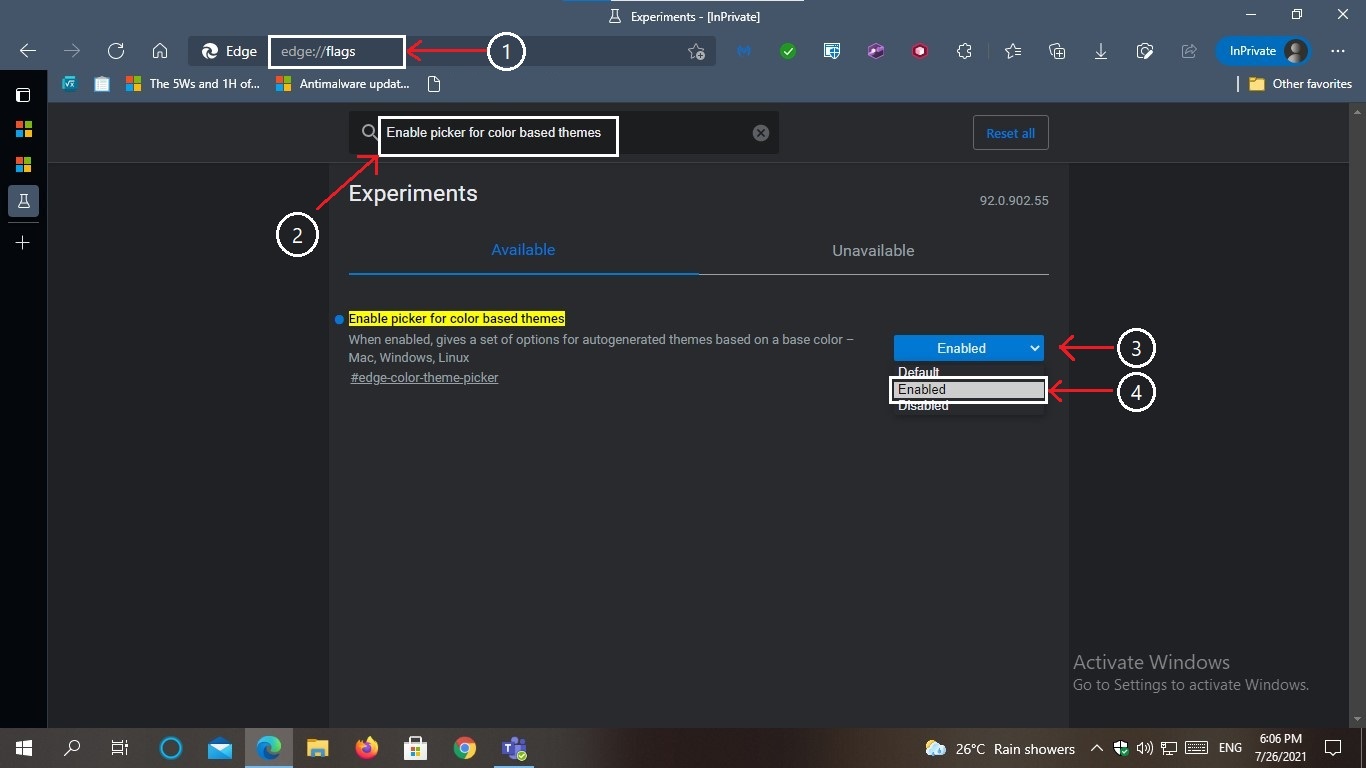Viewport: 1366px width, 768px height.
Task: Open the Extensions puzzle-piece icon
Action: pyautogui.click(x=964, y=51)
